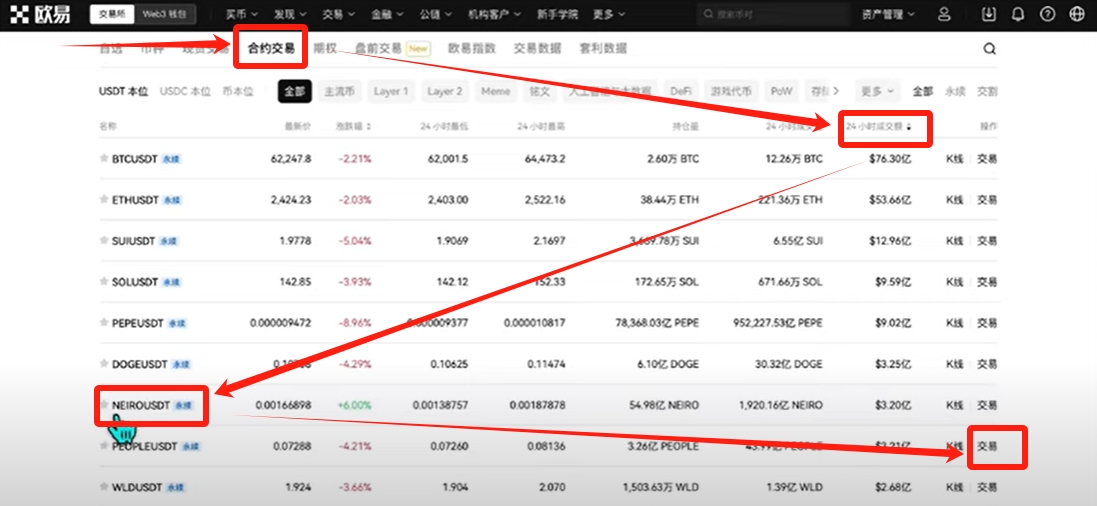Star the WLDUSDT contract
The width and height of the screenshot is (1097, 506).
coord(104,486)
